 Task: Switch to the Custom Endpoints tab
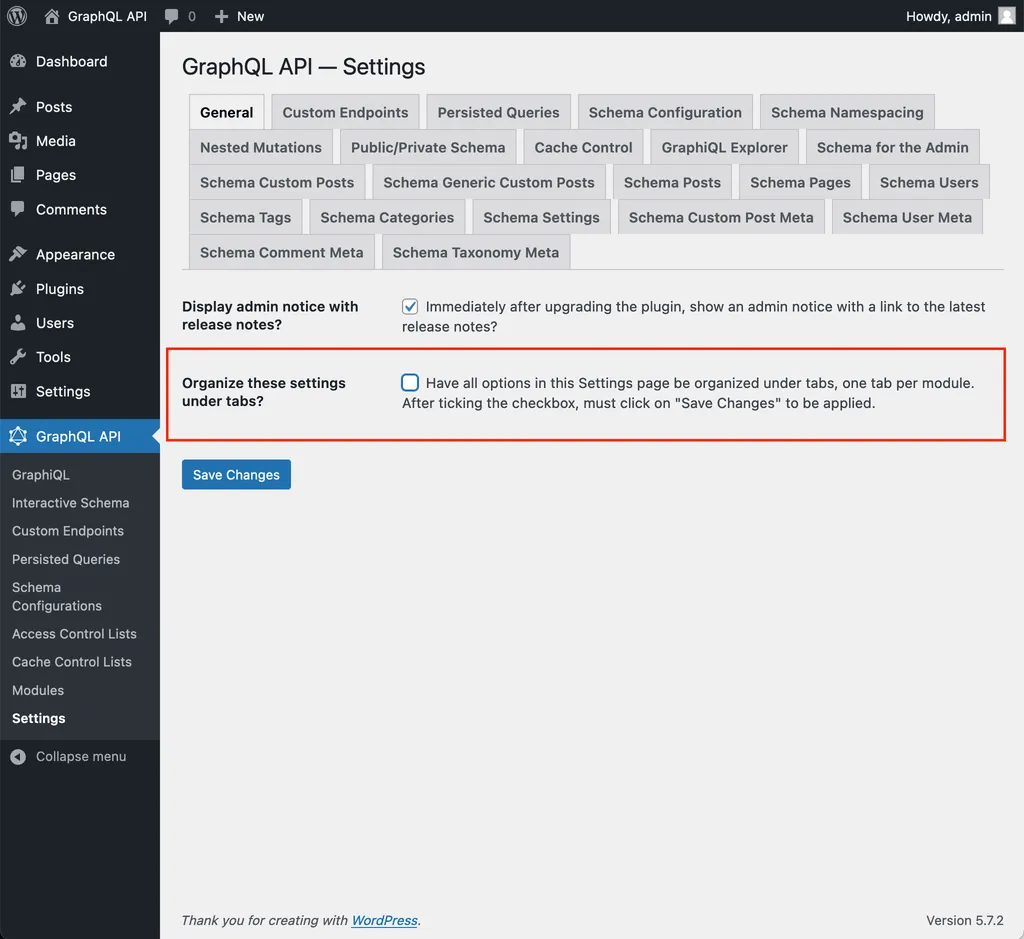345,112
